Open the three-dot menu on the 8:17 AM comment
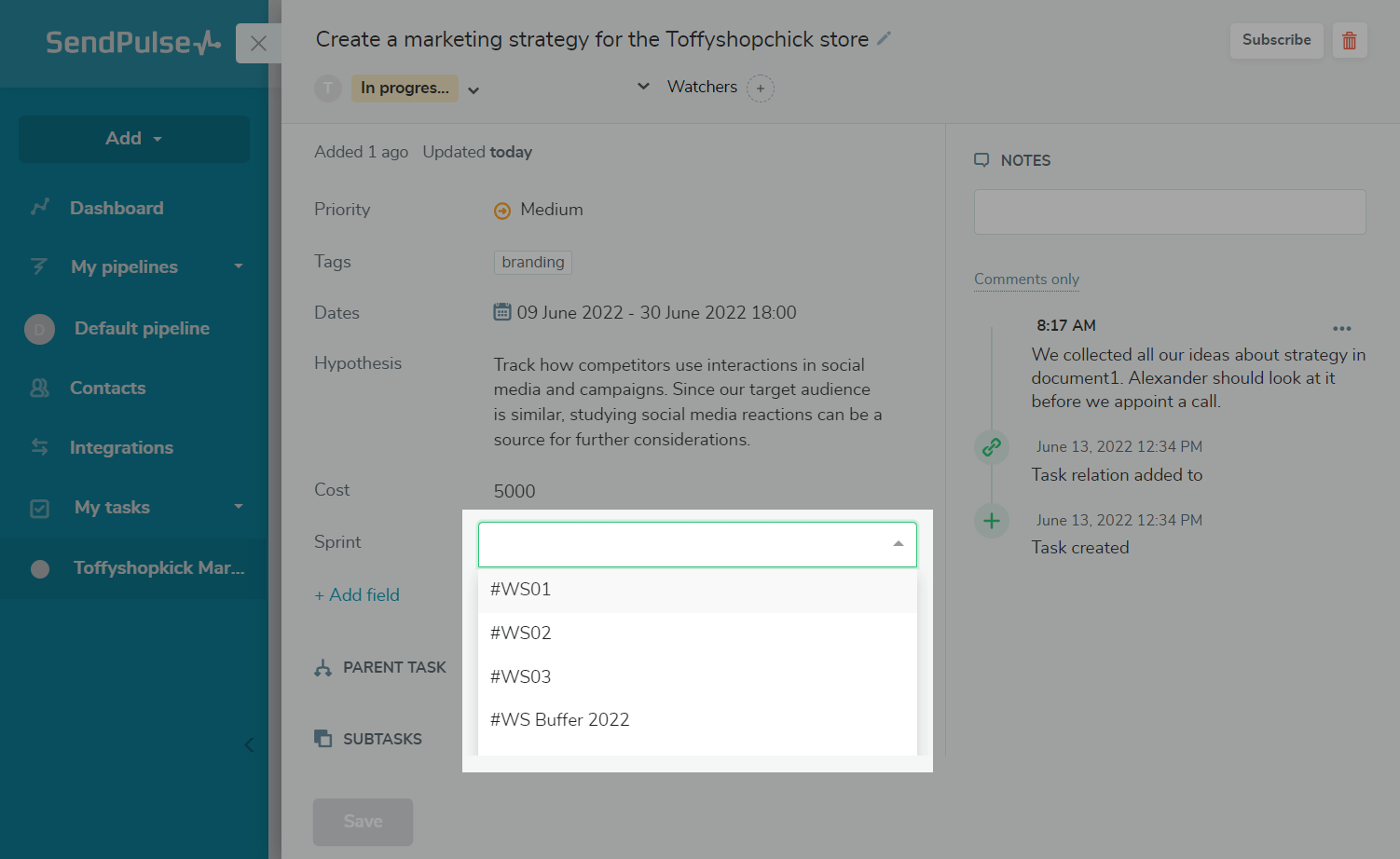This screenshot has width=1400, height=859. point(1341,328)
